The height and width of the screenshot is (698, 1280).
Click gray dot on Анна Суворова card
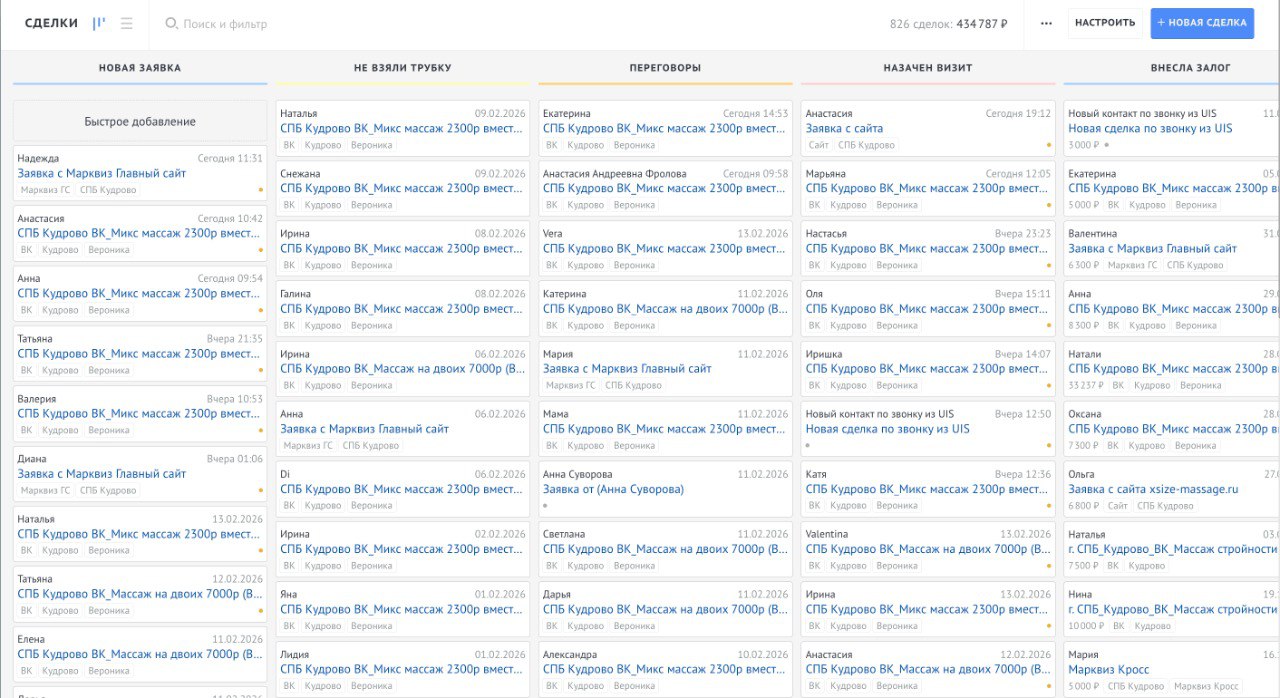(x=546, y=505)
